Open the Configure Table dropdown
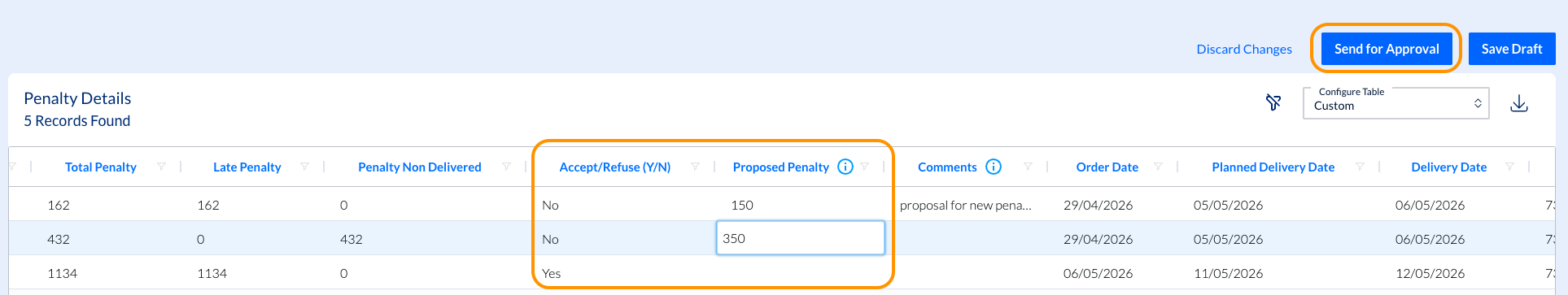1568x295 pixels. 1396,103
